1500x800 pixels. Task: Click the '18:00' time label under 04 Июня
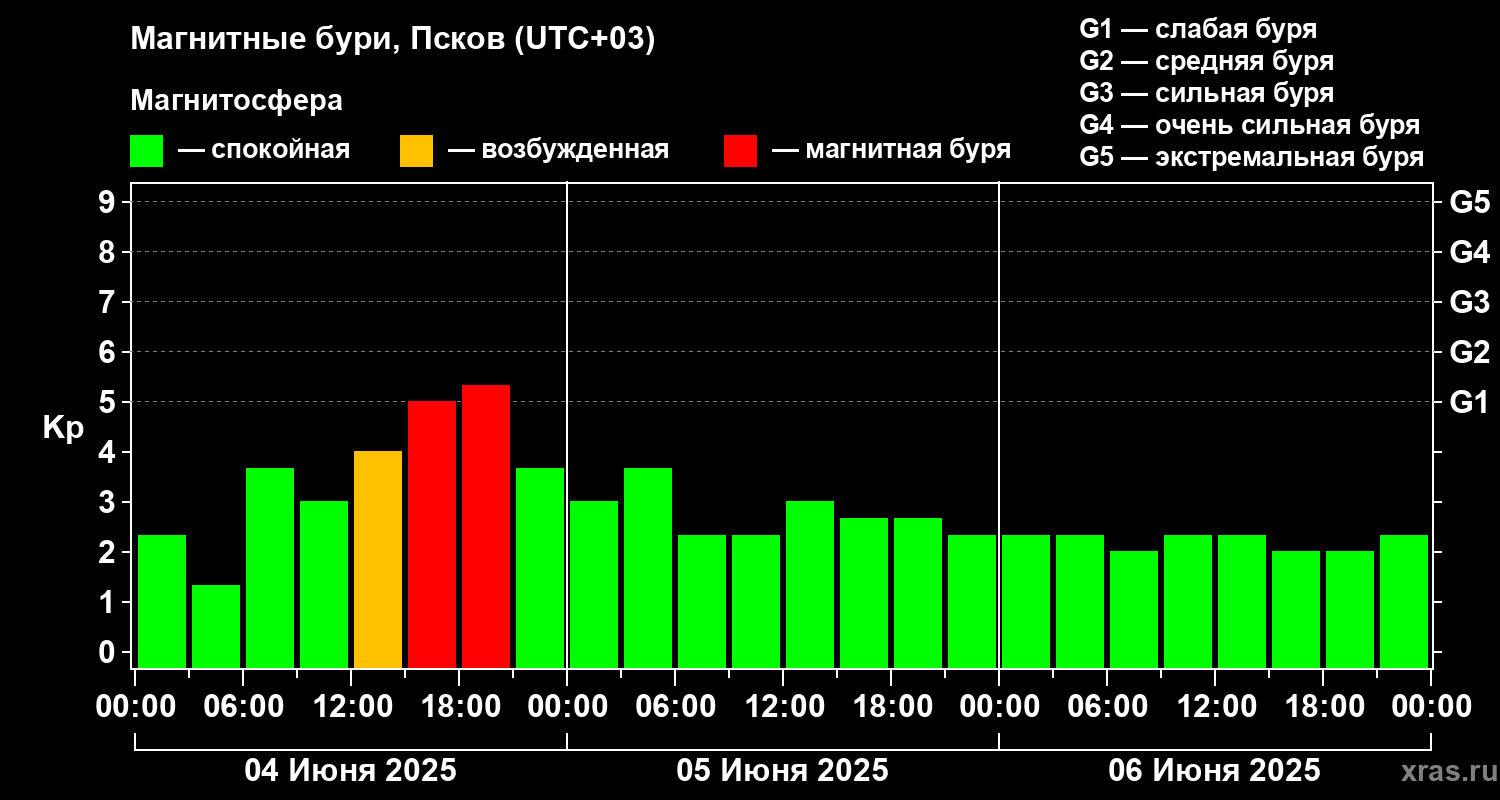[x=459, y=707]
